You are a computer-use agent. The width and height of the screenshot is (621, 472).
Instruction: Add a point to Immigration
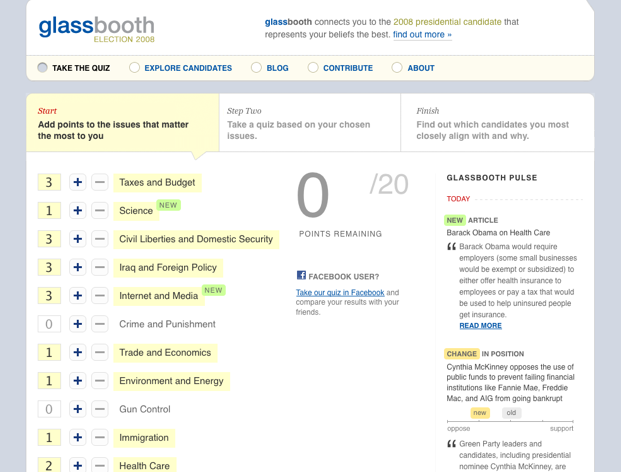78,438
